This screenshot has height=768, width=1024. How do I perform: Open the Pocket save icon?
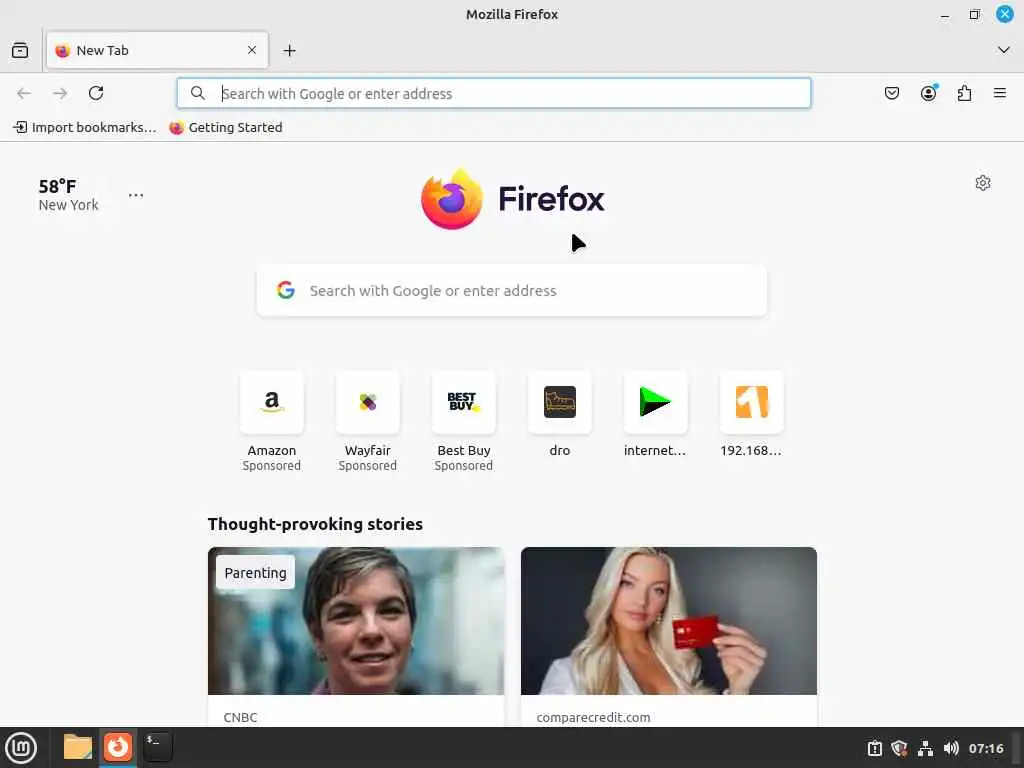click(891, 93)
